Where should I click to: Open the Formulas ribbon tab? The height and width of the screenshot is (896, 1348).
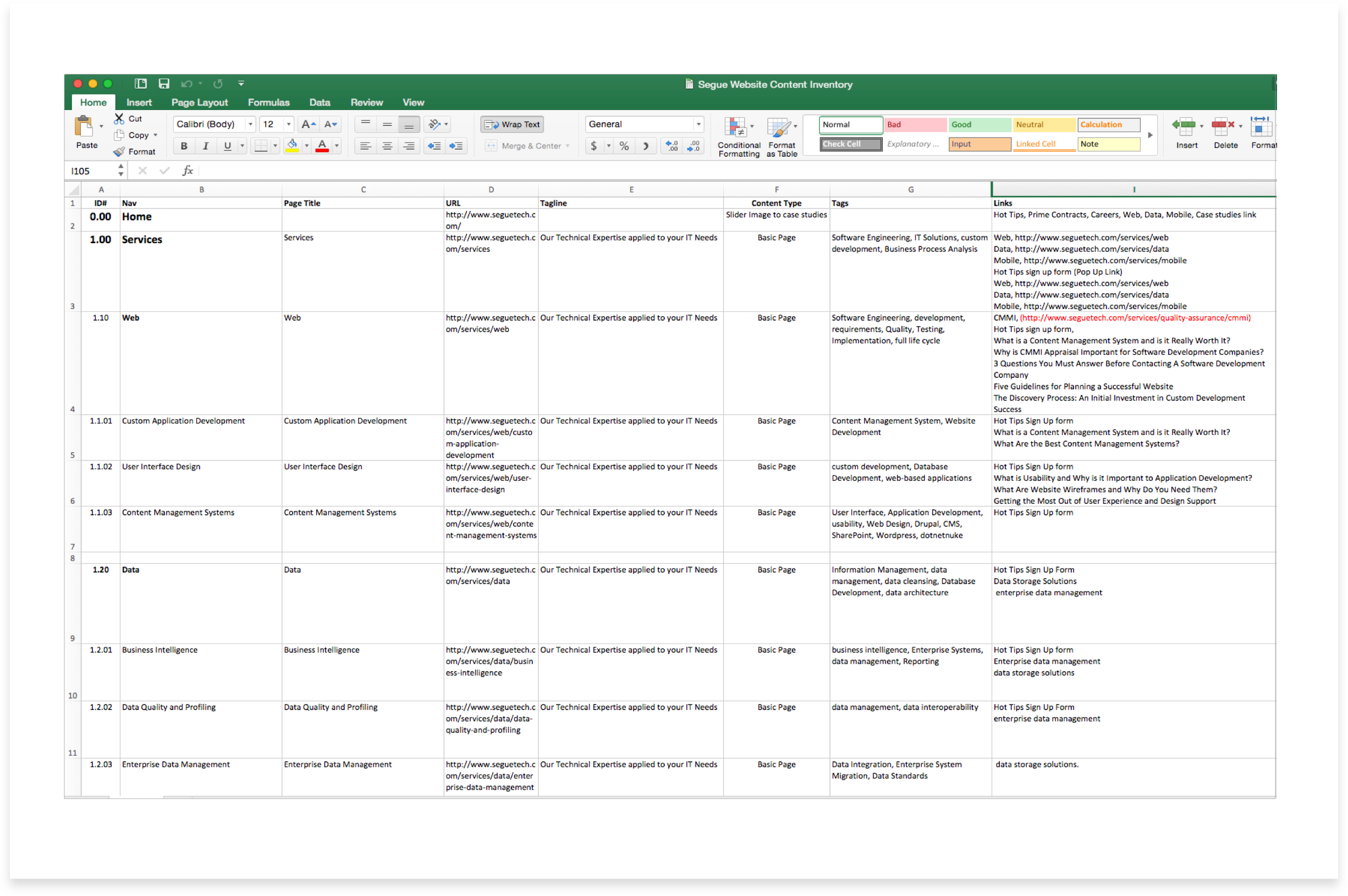click(268, 102)
